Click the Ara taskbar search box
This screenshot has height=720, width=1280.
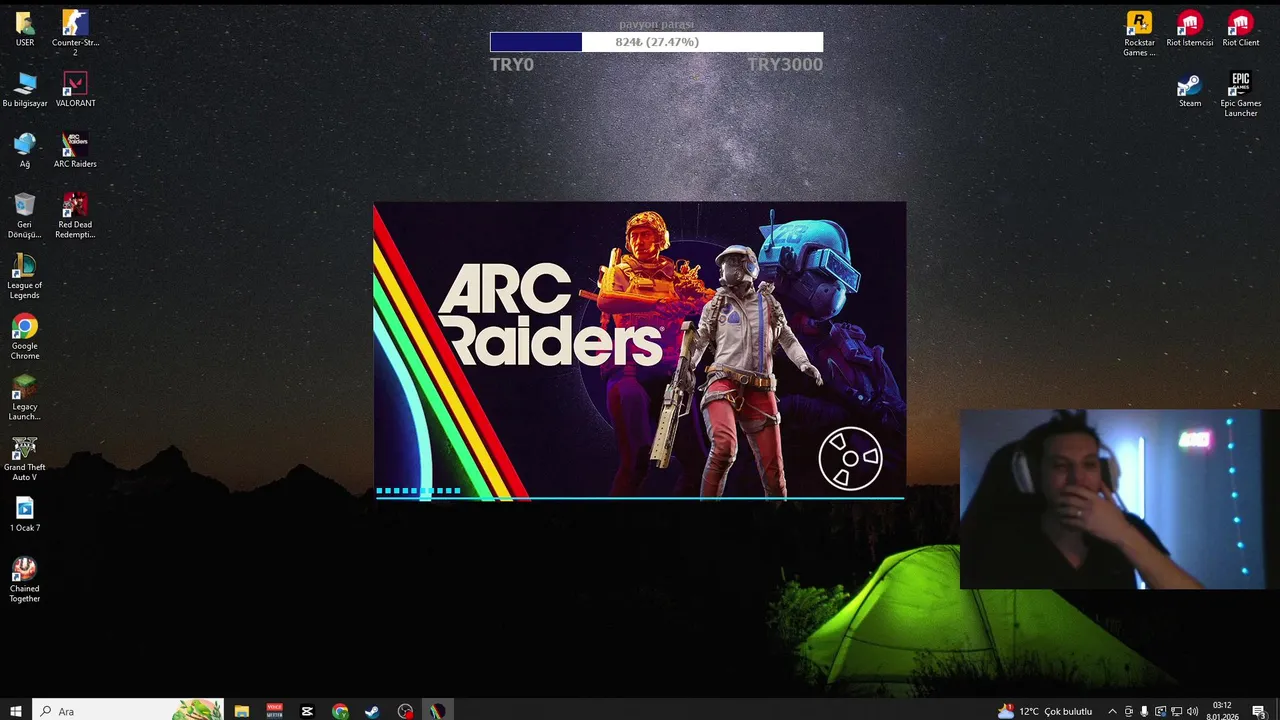[x=127, y=711]
